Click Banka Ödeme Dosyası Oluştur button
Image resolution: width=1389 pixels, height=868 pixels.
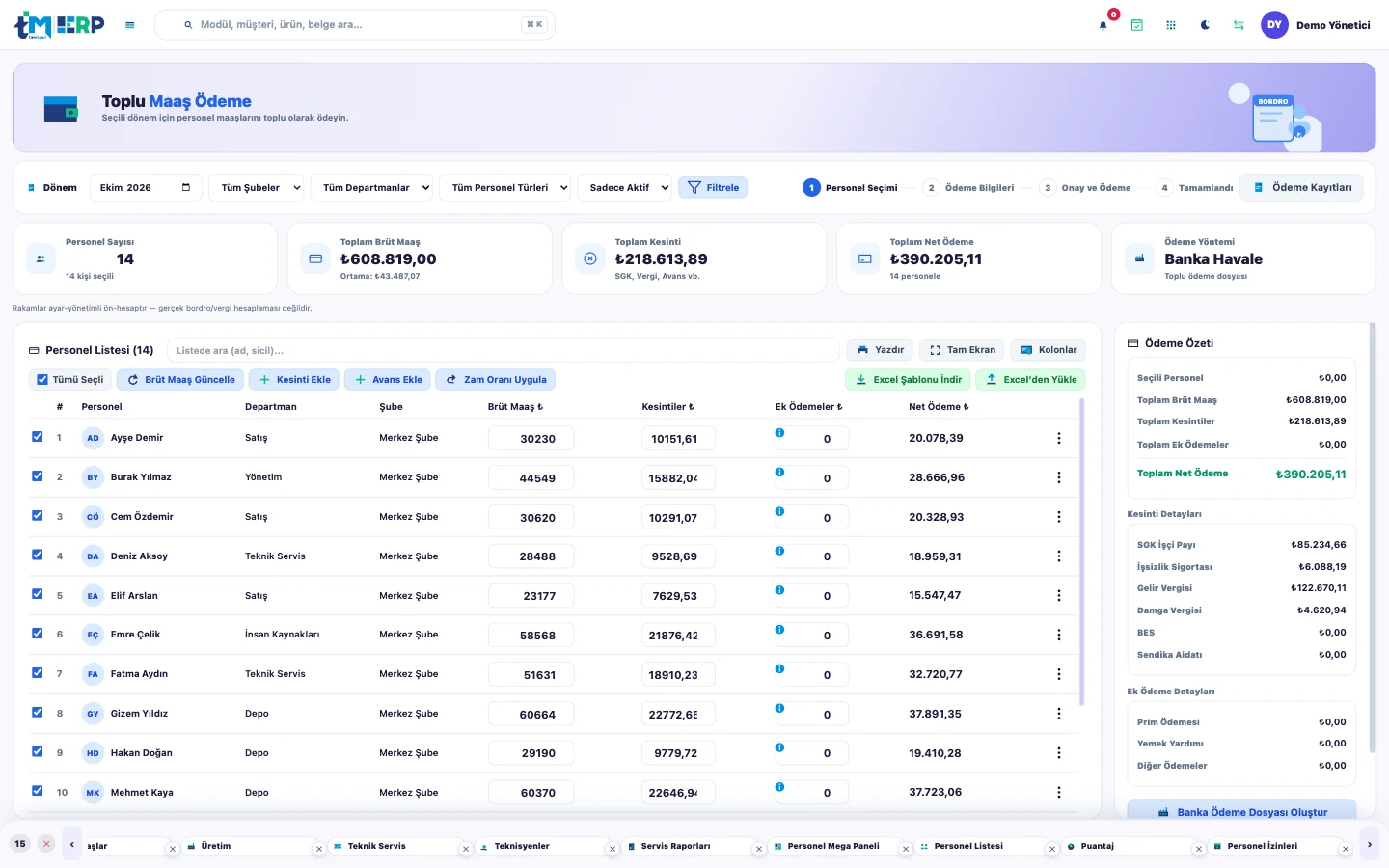click(1242, 812)
